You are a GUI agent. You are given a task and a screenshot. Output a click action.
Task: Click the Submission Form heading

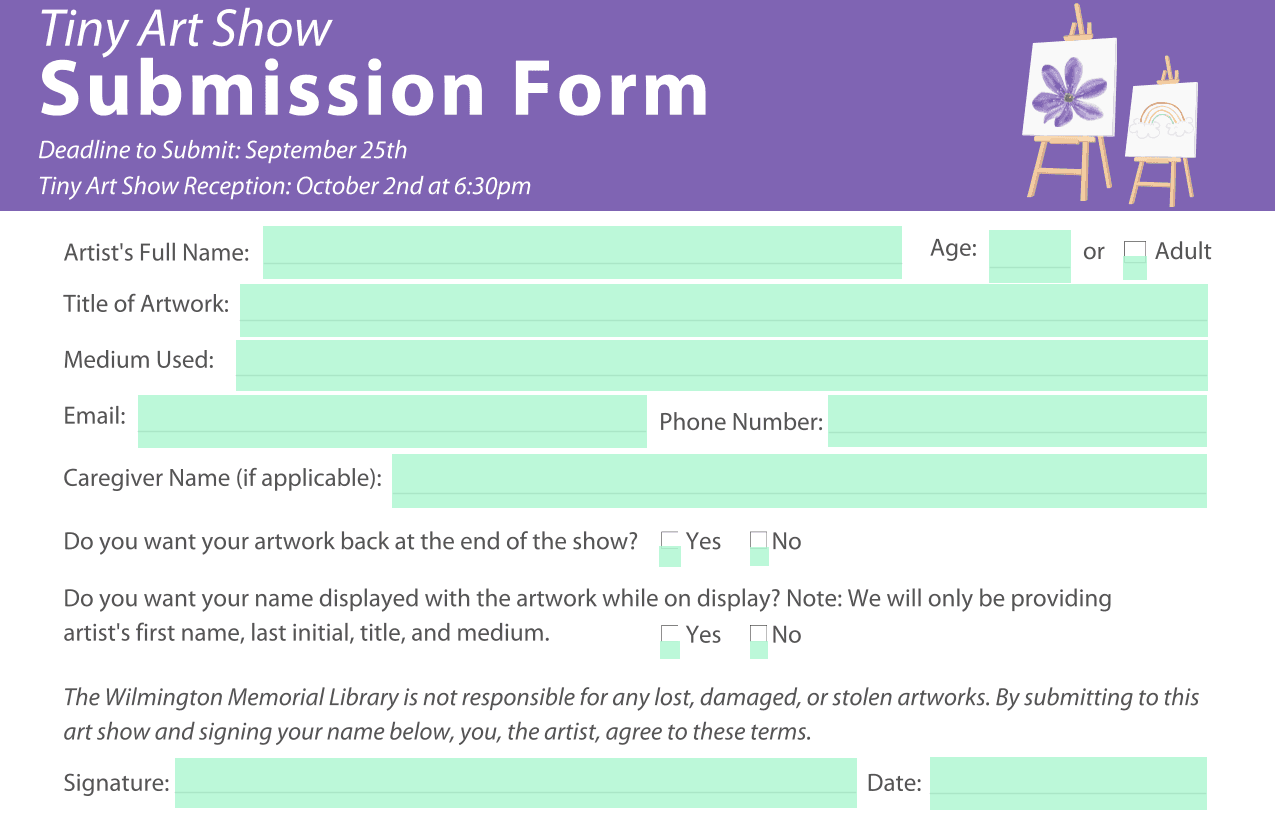click(x=374, y=90)
